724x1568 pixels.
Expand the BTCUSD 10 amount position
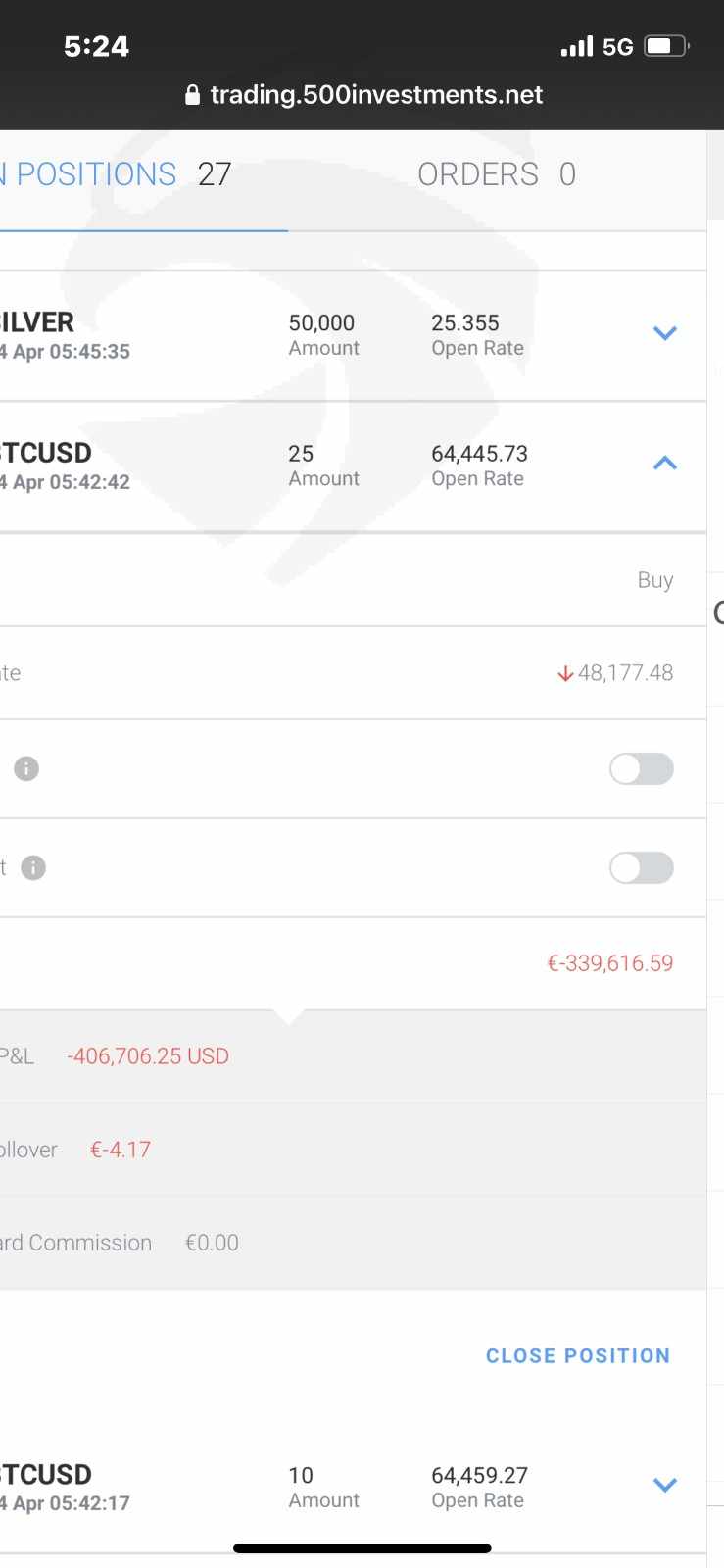pyautogui.click(x=665, y=1486)
